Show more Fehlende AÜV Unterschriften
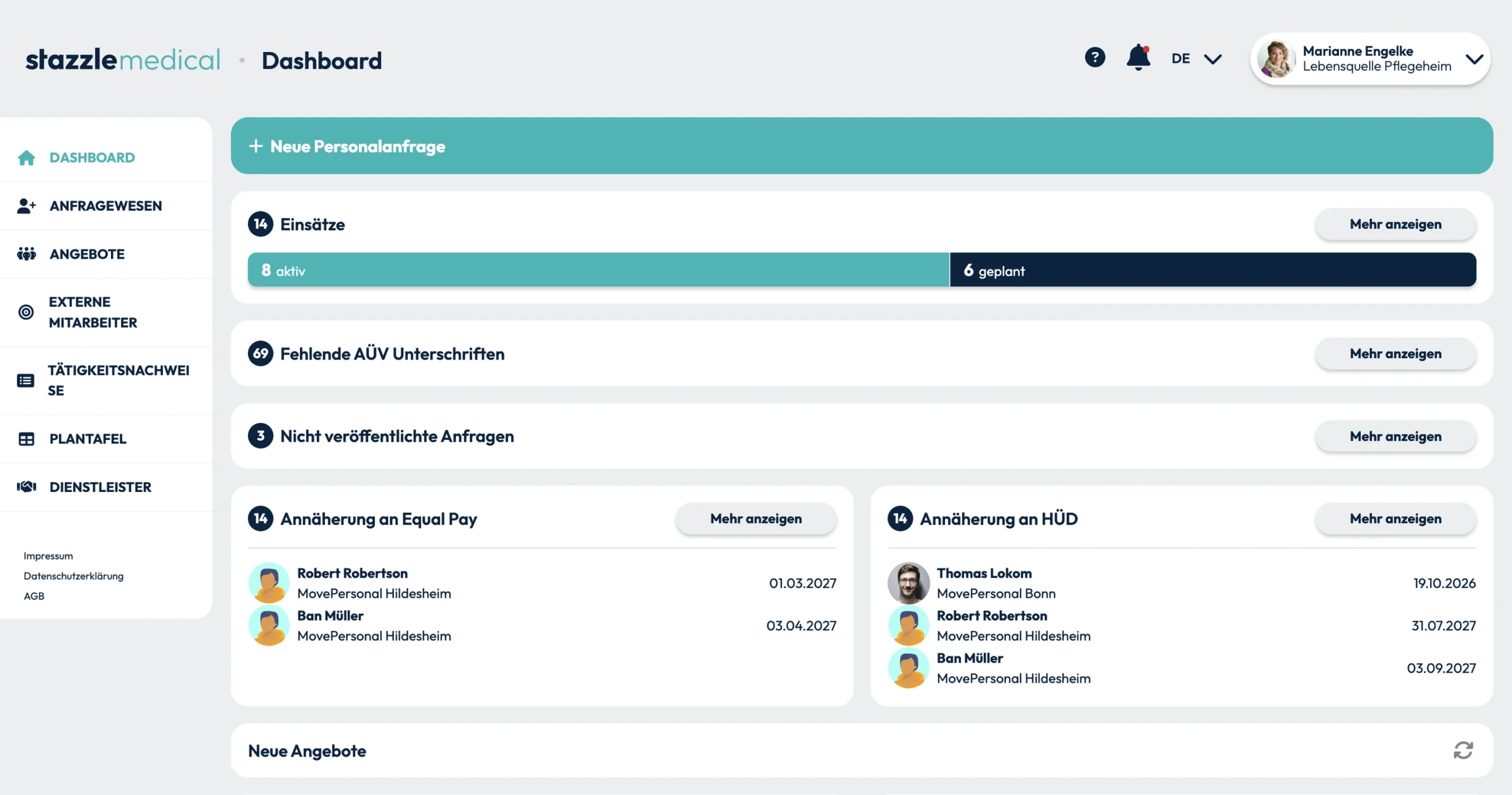 (x=1395, y=353)
